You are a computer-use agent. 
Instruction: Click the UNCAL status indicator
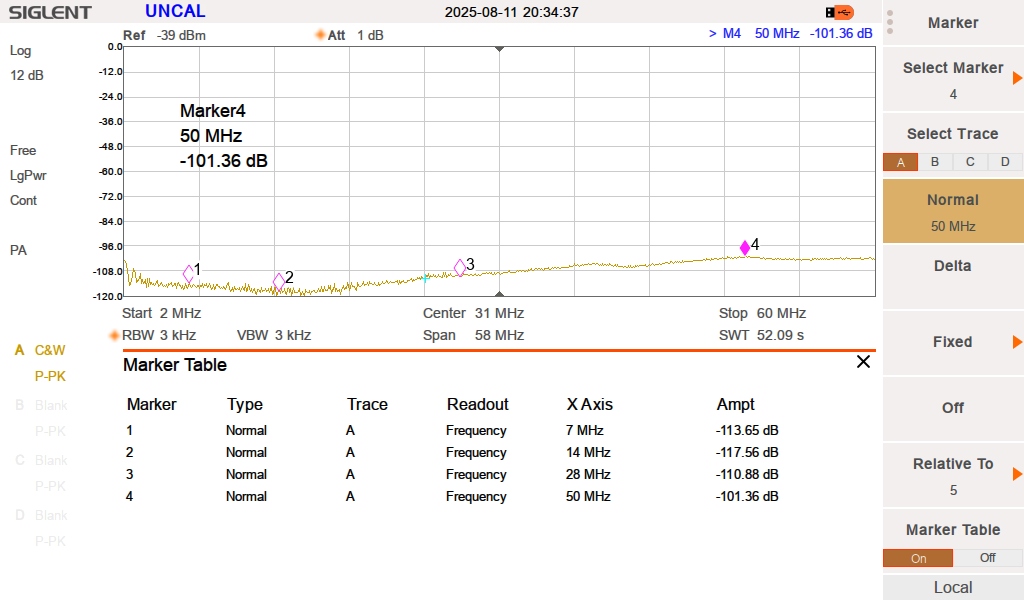[174, 11]
